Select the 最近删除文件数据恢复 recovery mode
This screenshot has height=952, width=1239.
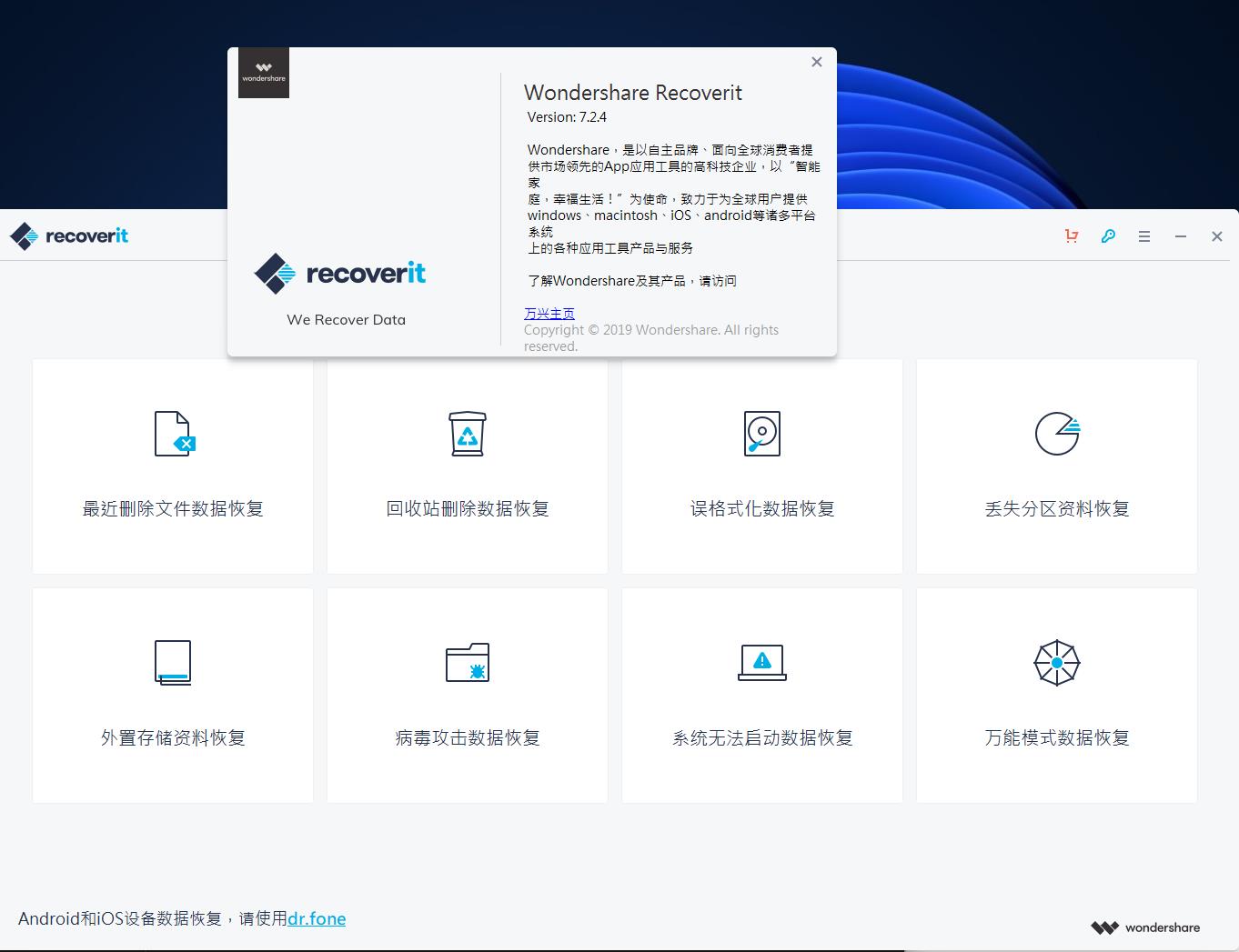tap(172, 466)
